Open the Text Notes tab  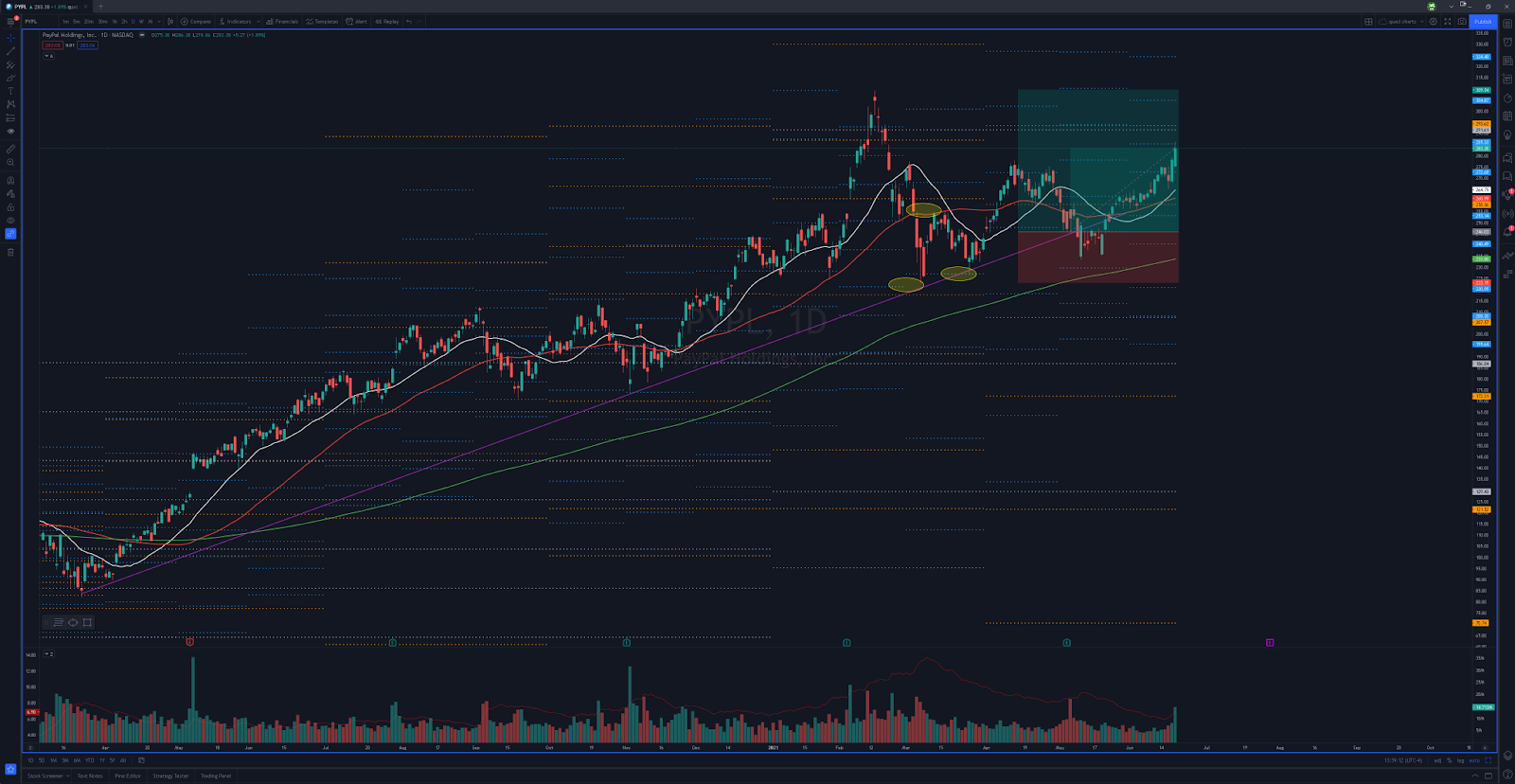tap(90, 775)
